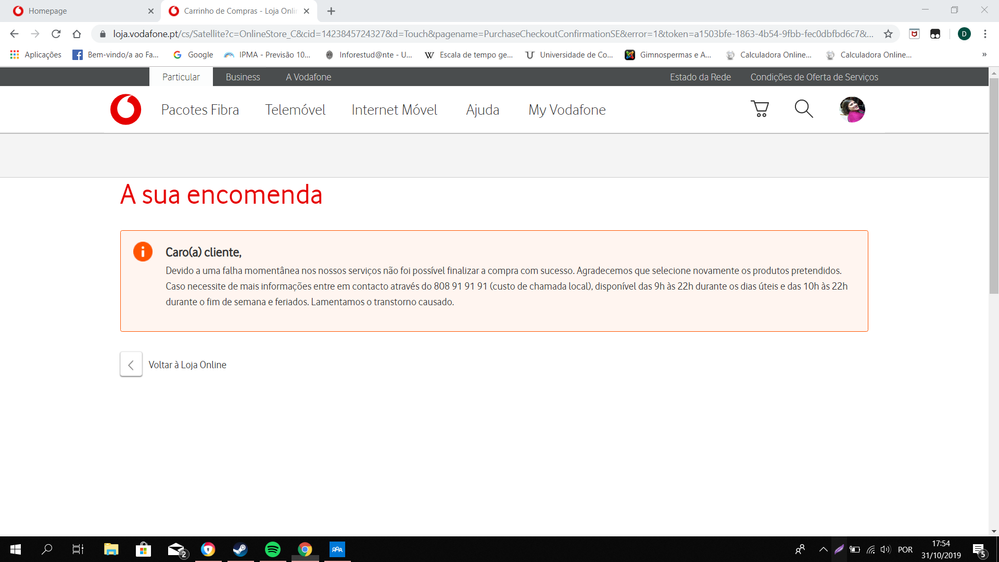
Task: Bookmark this page with the star icon
Action: click(x=888, y=33)
